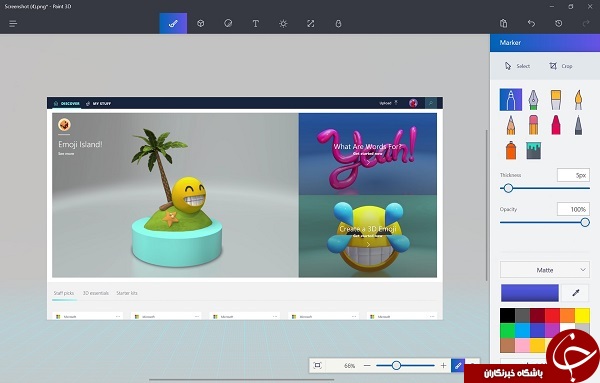Choose the dark red color swatch
Viewport: 600px width, 383px height.
pos(537,316)
